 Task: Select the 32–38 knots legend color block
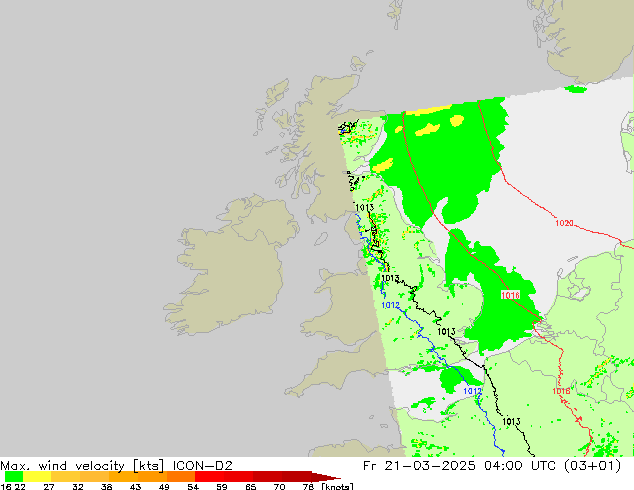pyautogui.click(x=94, y=476)
